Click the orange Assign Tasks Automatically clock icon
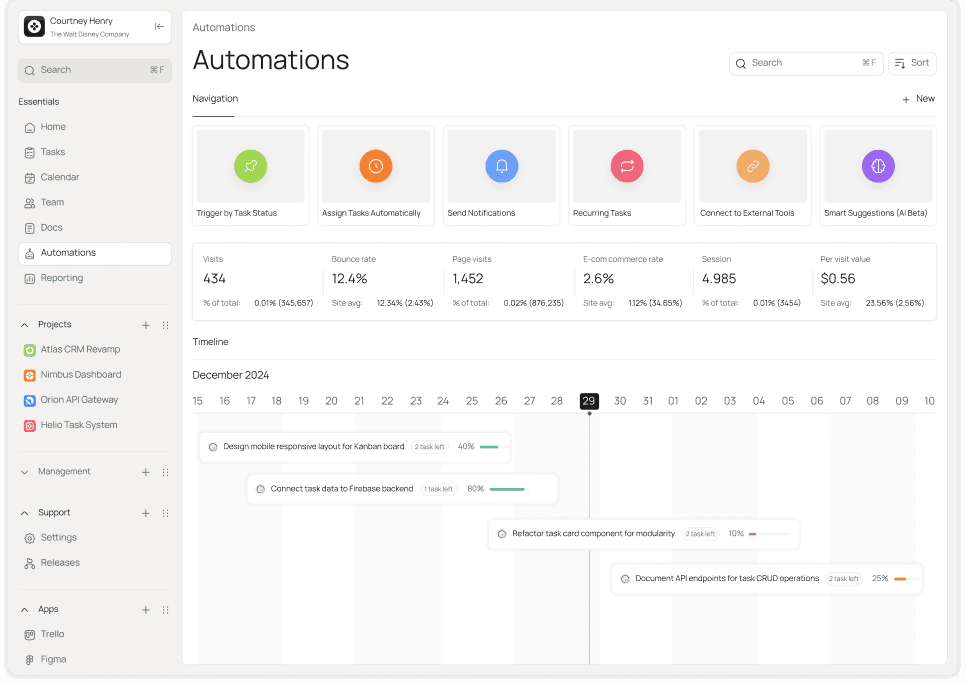Image resolution: width=966 pixels, height=684 pixels. (x=376, y=166)
